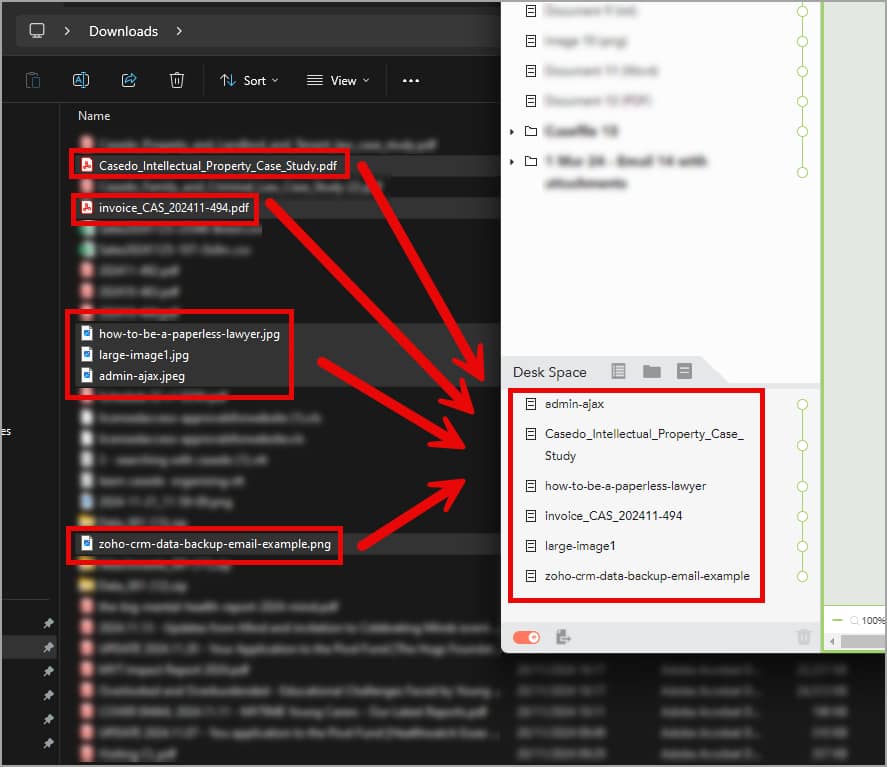Switch to the Desk Space tab in Casedo
The image size is (887, 767).
click(549, 372)
